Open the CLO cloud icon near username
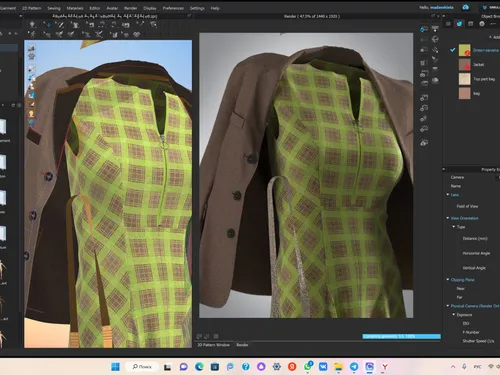The height and width of the screenshot is (375, 500). (x=466, y=7)
